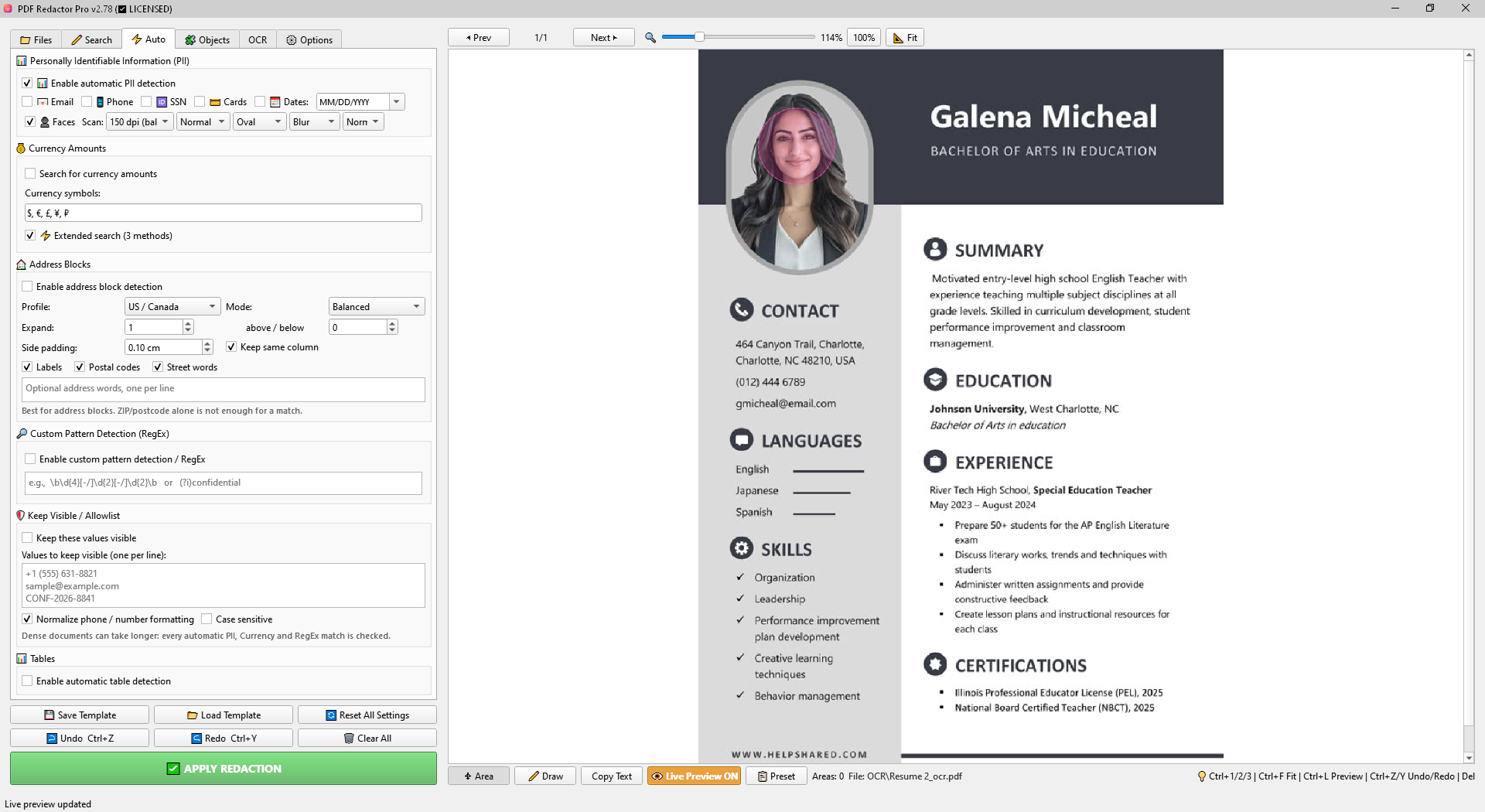
Task: Switch to the Objects tab
Action: pos(207,40)
